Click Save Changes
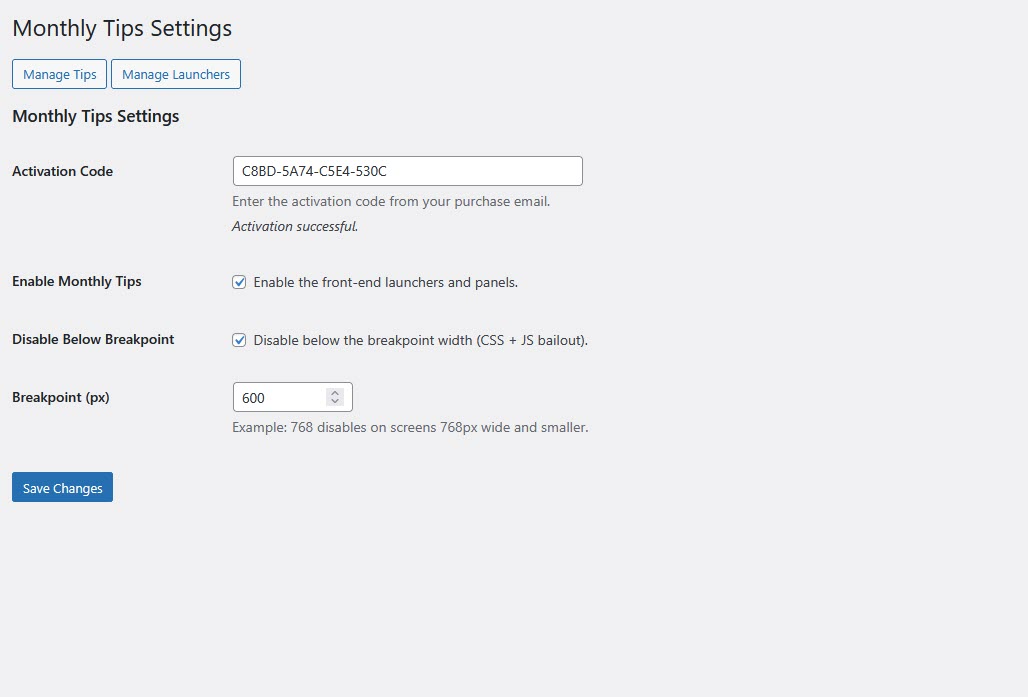This screenshot has height=697, width=1028. pos(62,487)
